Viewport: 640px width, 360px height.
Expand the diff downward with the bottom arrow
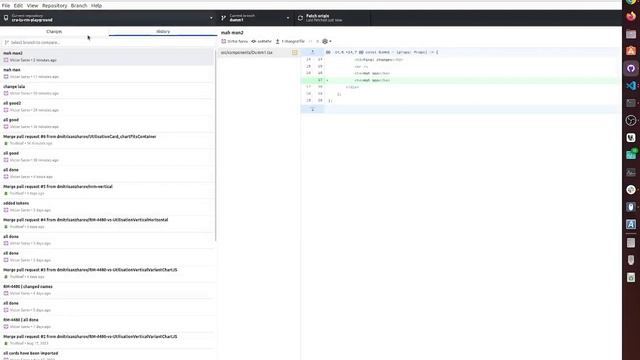[x=313, y=109]
